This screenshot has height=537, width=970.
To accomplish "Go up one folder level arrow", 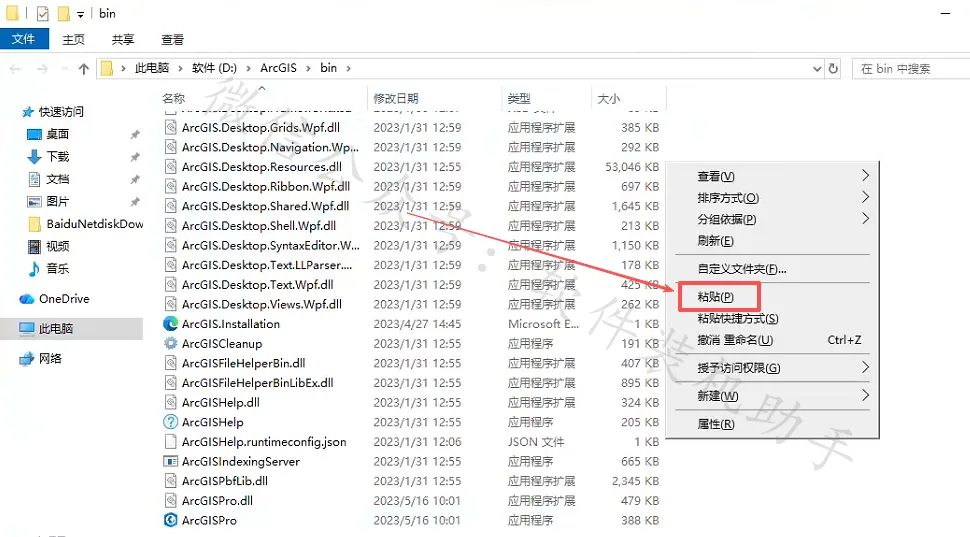I will (84, 69).
